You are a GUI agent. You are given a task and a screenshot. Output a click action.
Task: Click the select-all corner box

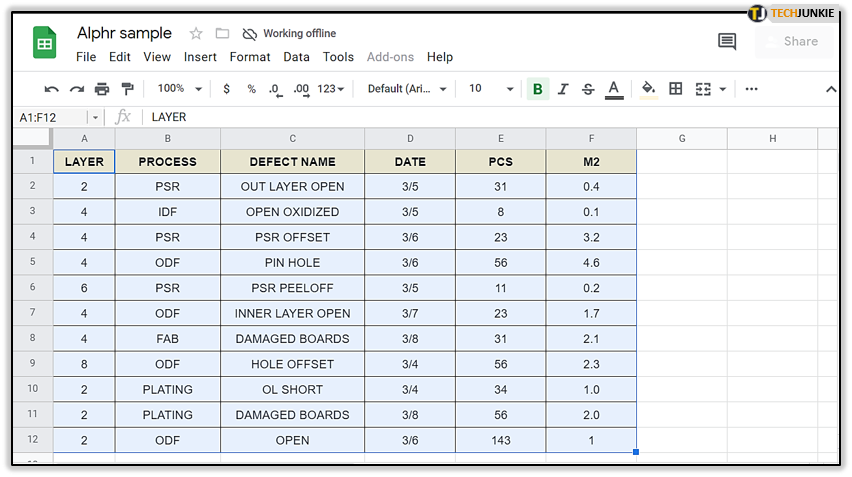[33, 138]
